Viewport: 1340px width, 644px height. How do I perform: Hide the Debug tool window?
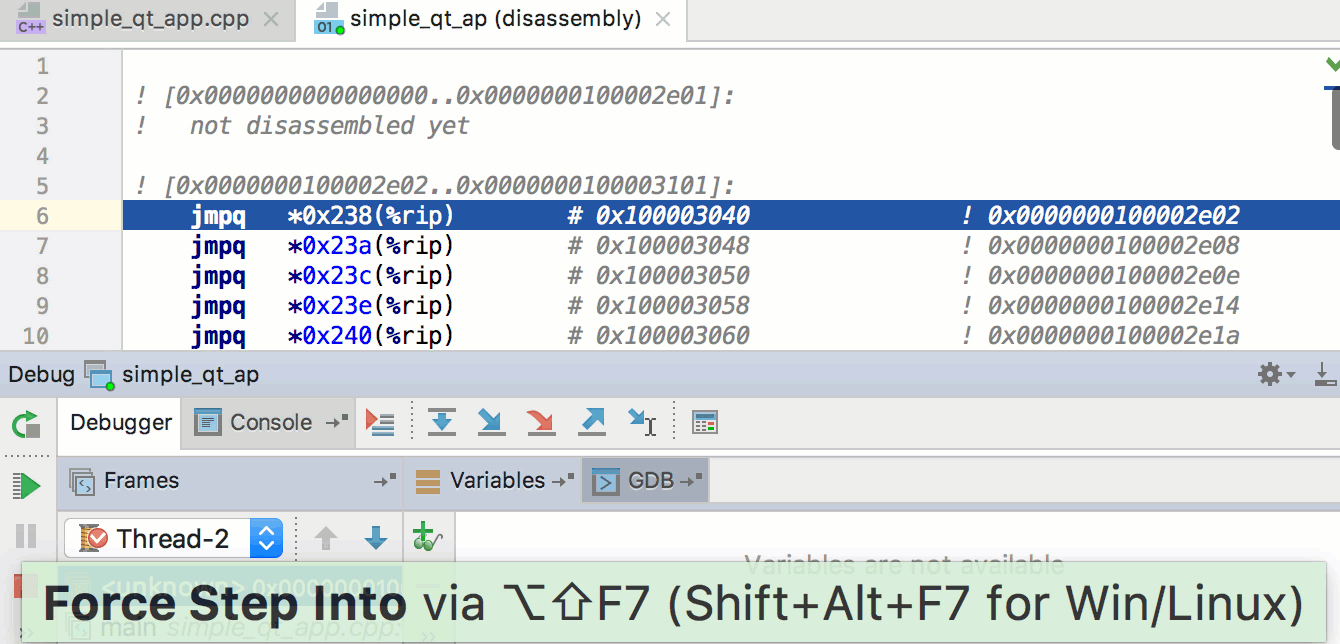[1325, 375]
